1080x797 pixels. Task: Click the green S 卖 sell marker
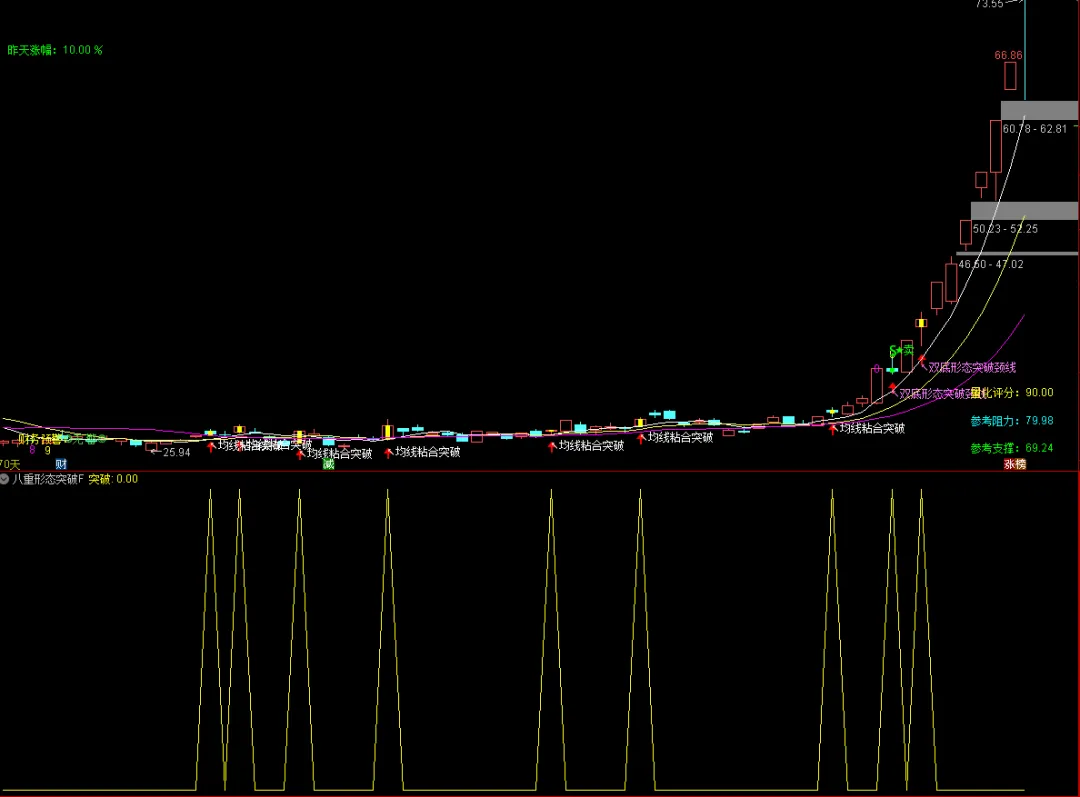[901, 351]
